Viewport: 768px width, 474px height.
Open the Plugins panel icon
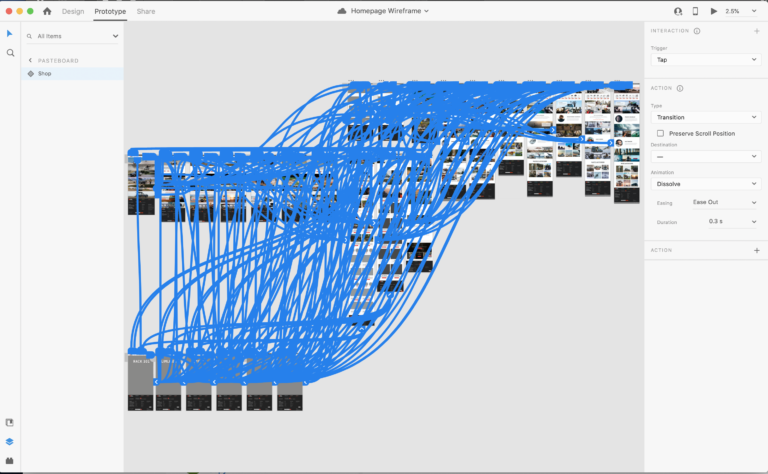[9, 460]
